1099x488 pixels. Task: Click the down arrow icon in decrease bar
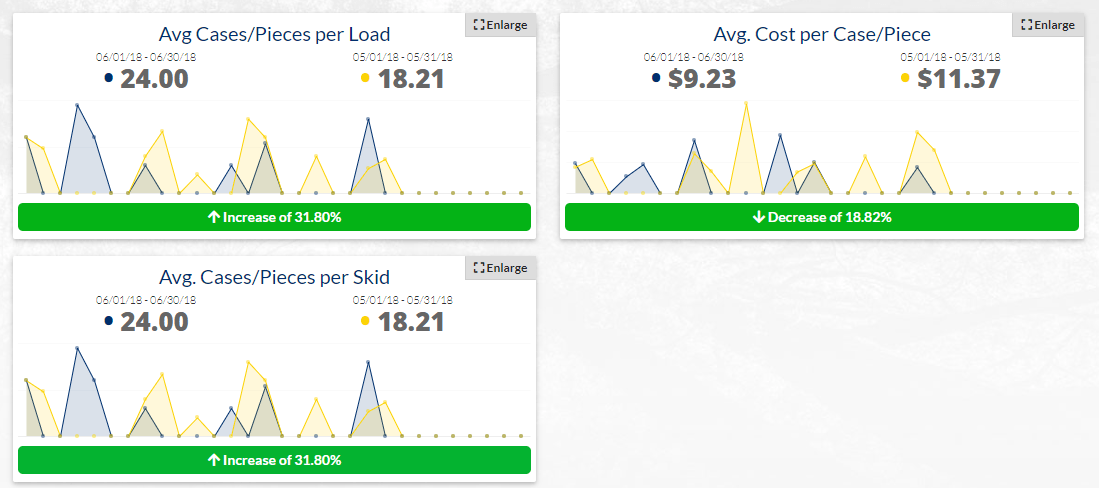click(758, 217)
